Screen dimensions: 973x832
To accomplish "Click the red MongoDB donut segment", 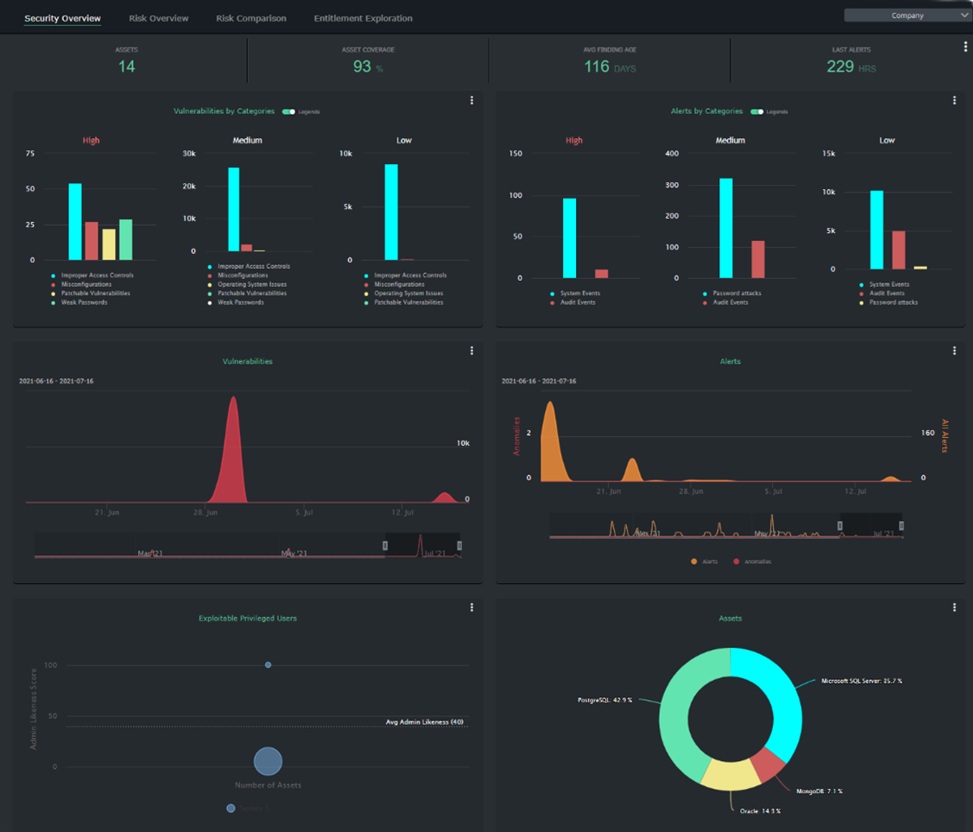I will [769, 763].
